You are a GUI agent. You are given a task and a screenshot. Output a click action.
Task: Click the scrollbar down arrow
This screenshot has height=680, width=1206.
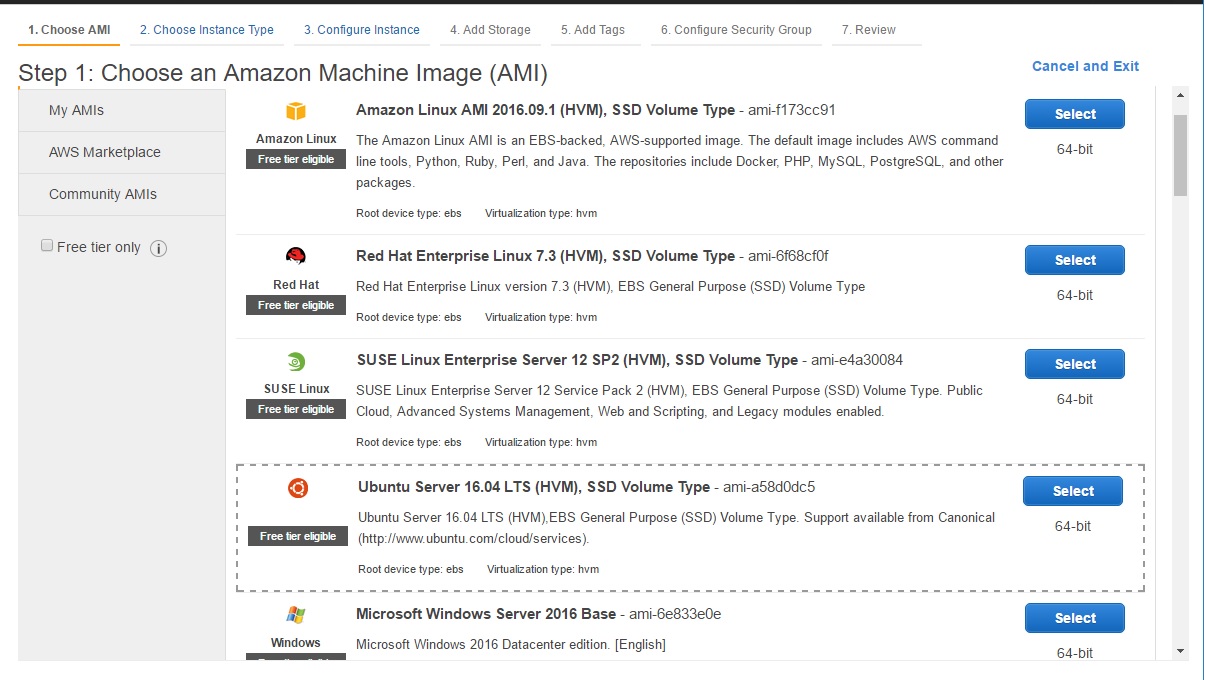[x=1180, y=651]
